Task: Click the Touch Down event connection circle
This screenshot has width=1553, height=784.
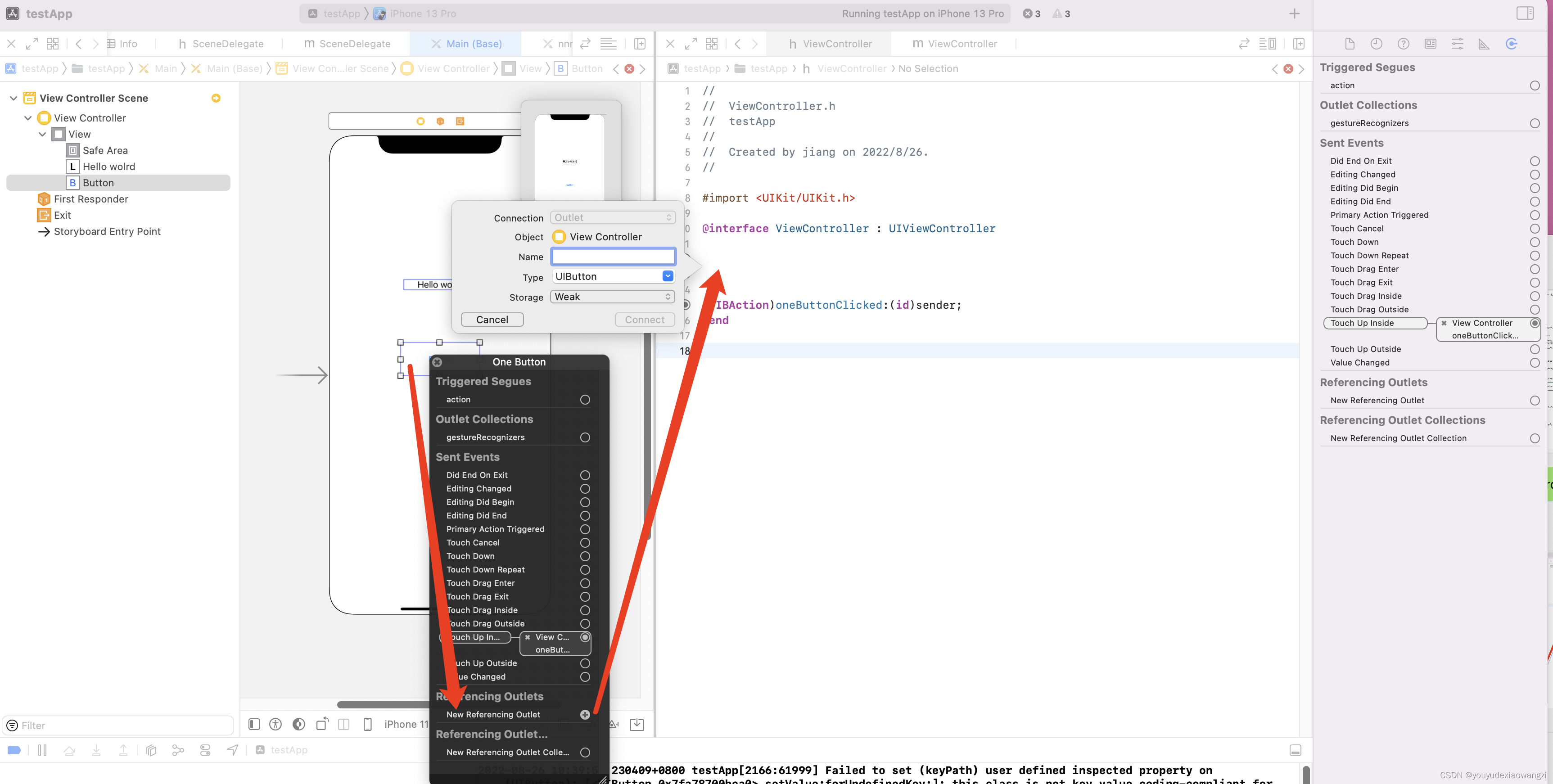Action: [x=584, y=556]
